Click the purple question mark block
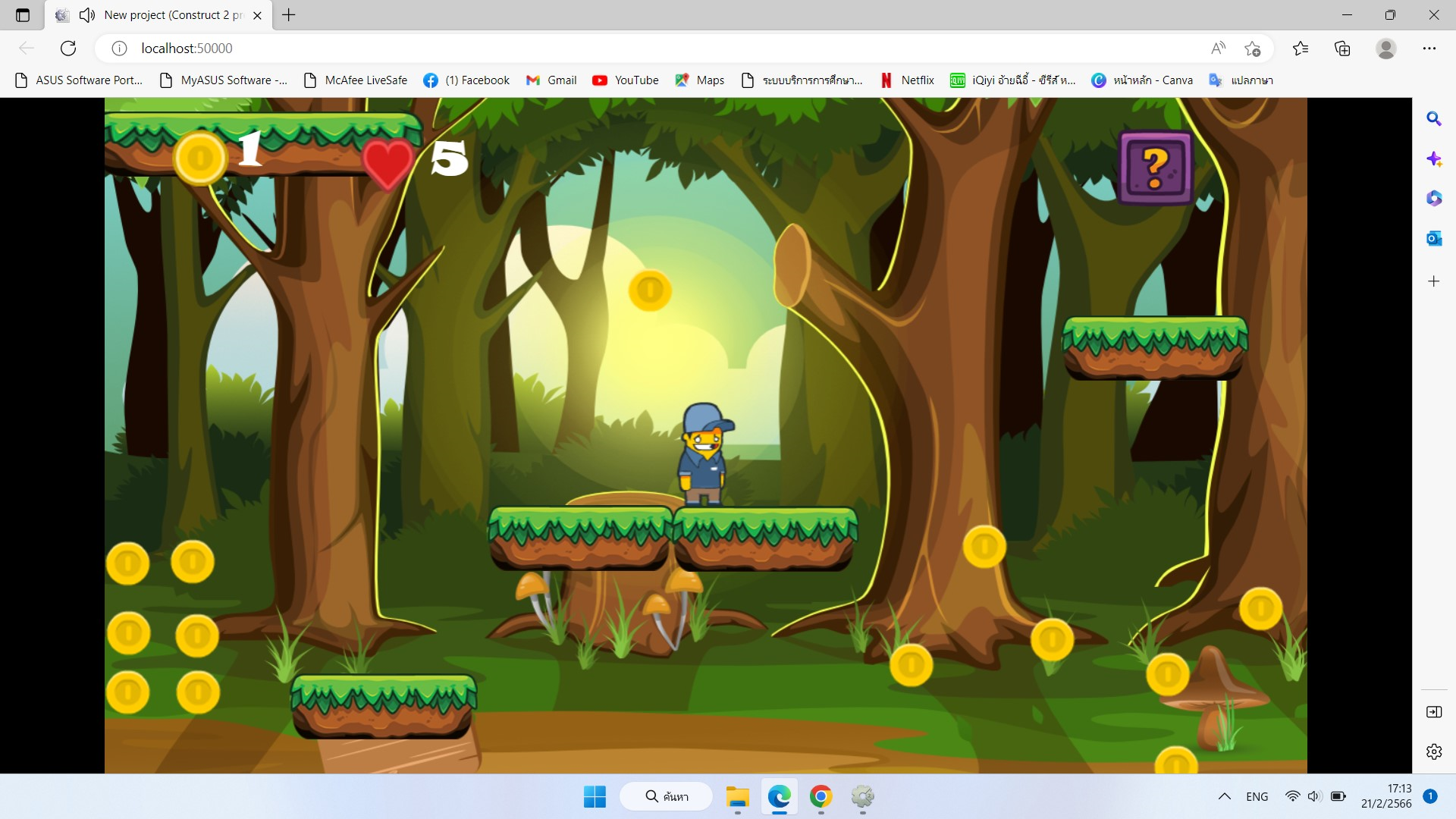 point(1155,168)
